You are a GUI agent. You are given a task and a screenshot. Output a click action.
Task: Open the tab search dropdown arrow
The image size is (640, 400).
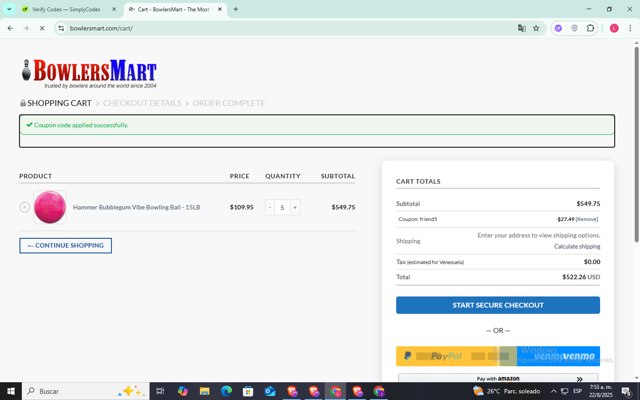(x=9, y=9)
